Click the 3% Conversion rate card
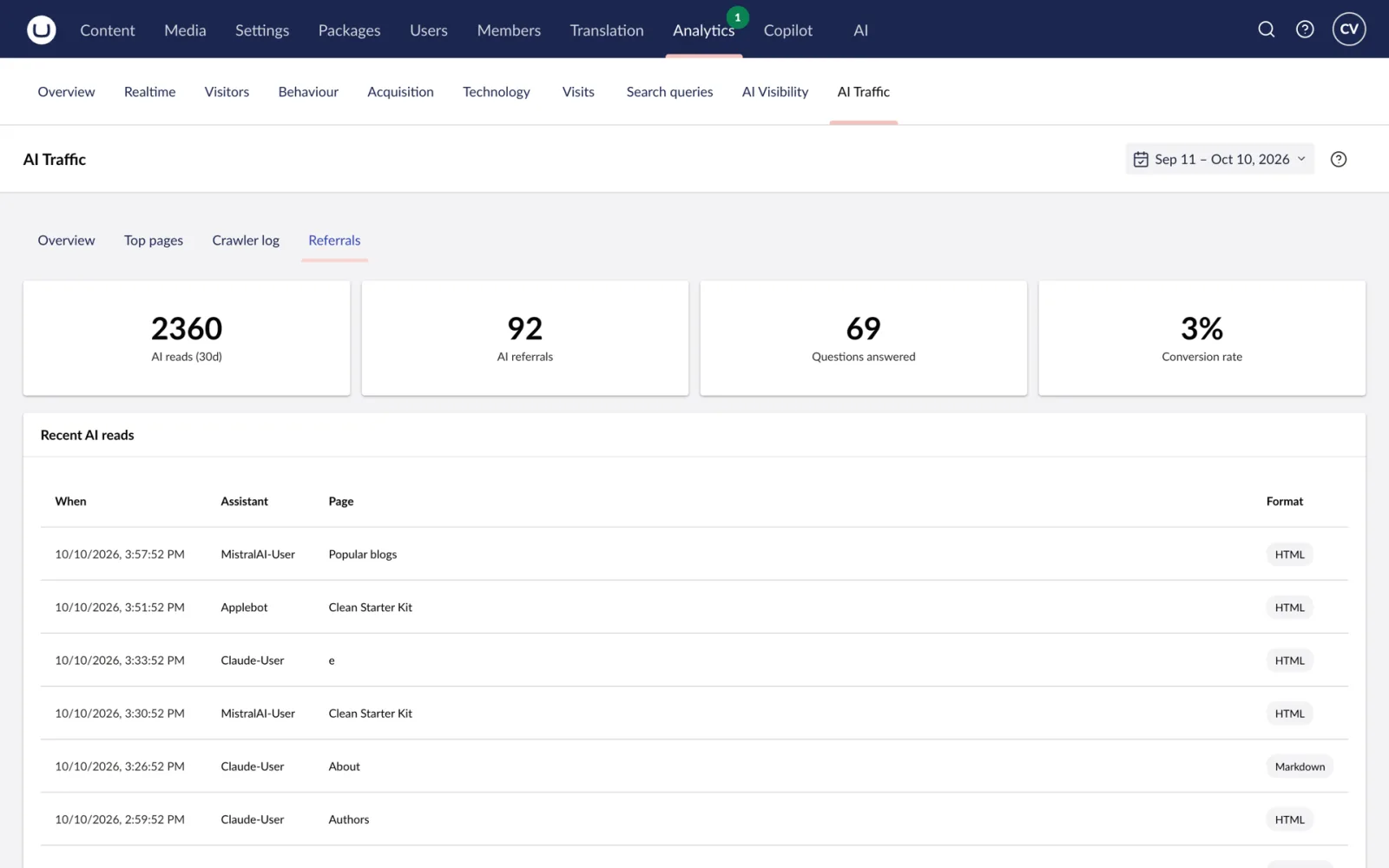 [1202, 338]
